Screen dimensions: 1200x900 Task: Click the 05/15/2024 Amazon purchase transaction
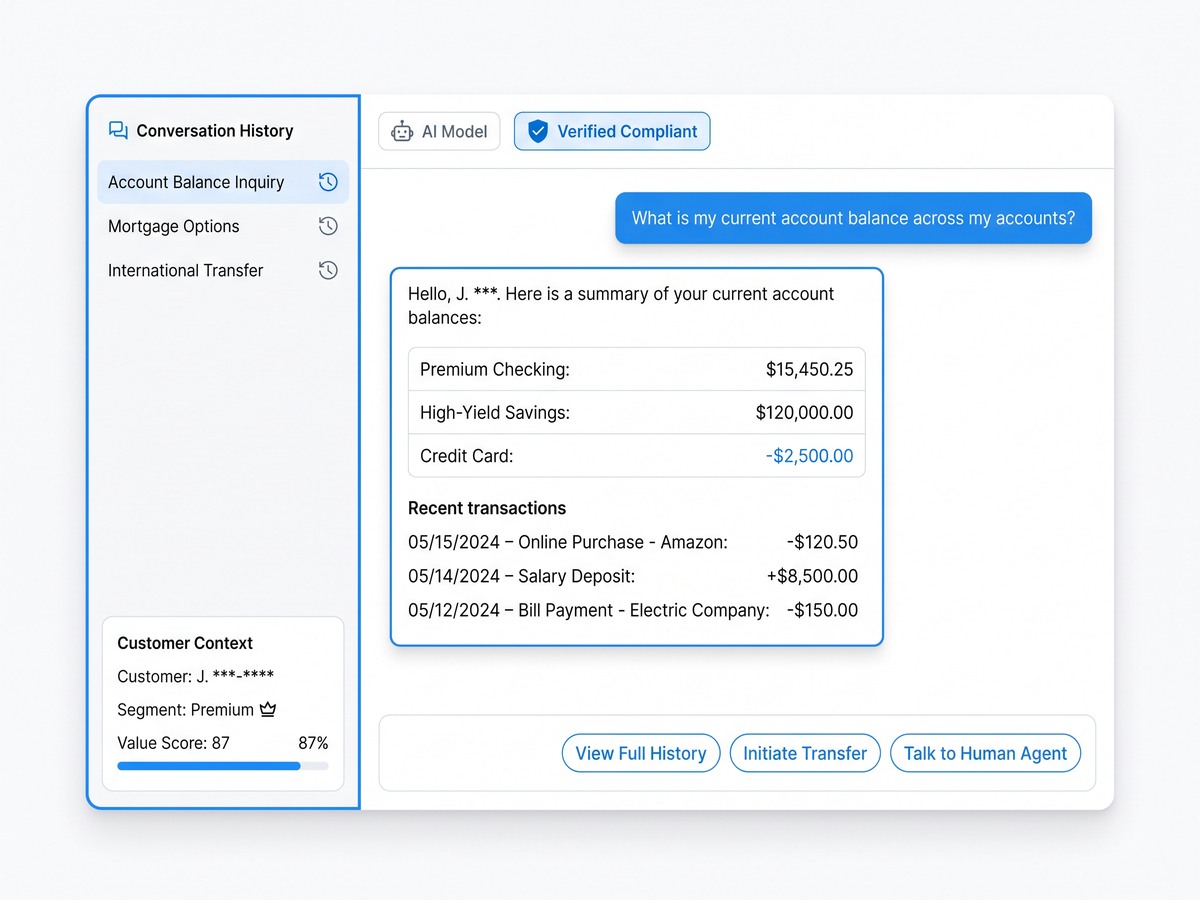point(633,542)
